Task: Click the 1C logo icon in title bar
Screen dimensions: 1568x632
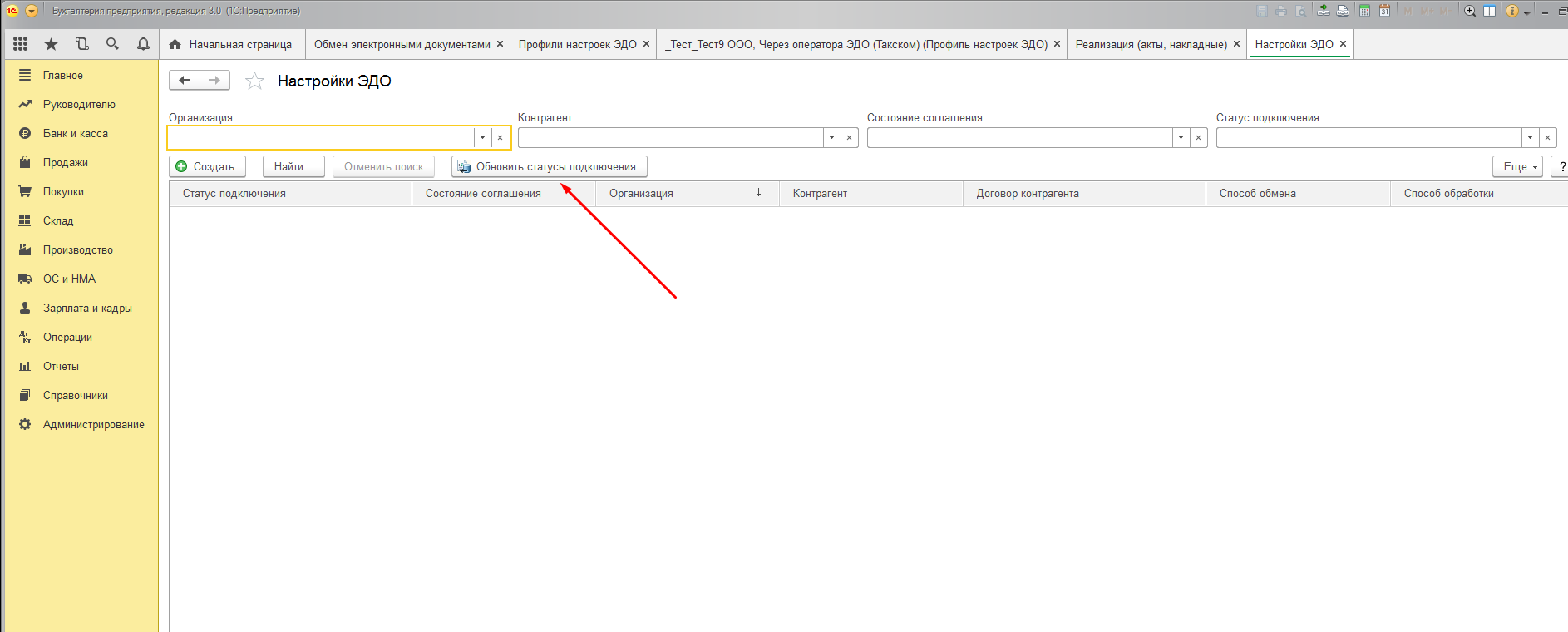Action: 12,11
